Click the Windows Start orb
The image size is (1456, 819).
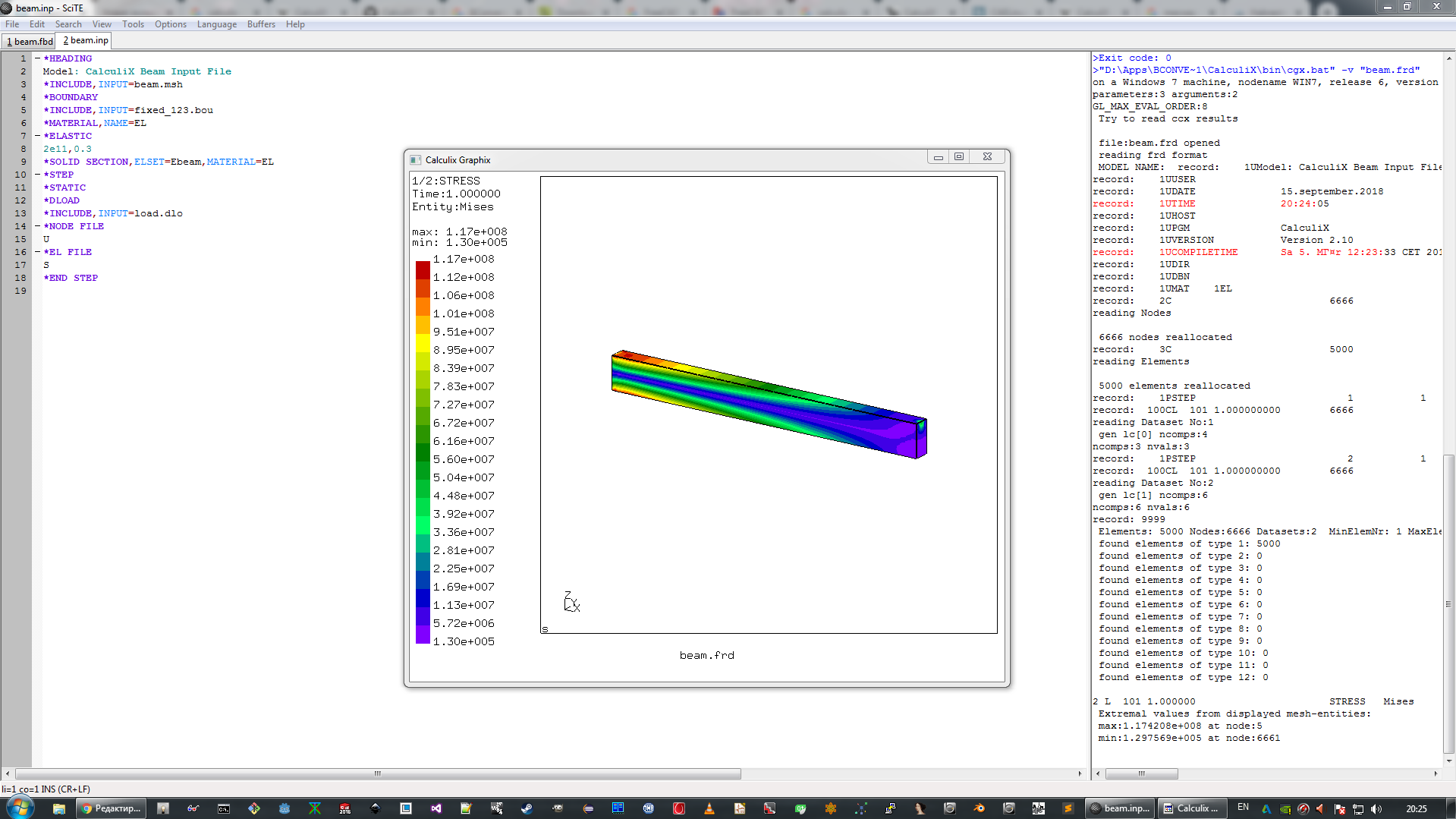click(x=19, y=807)
